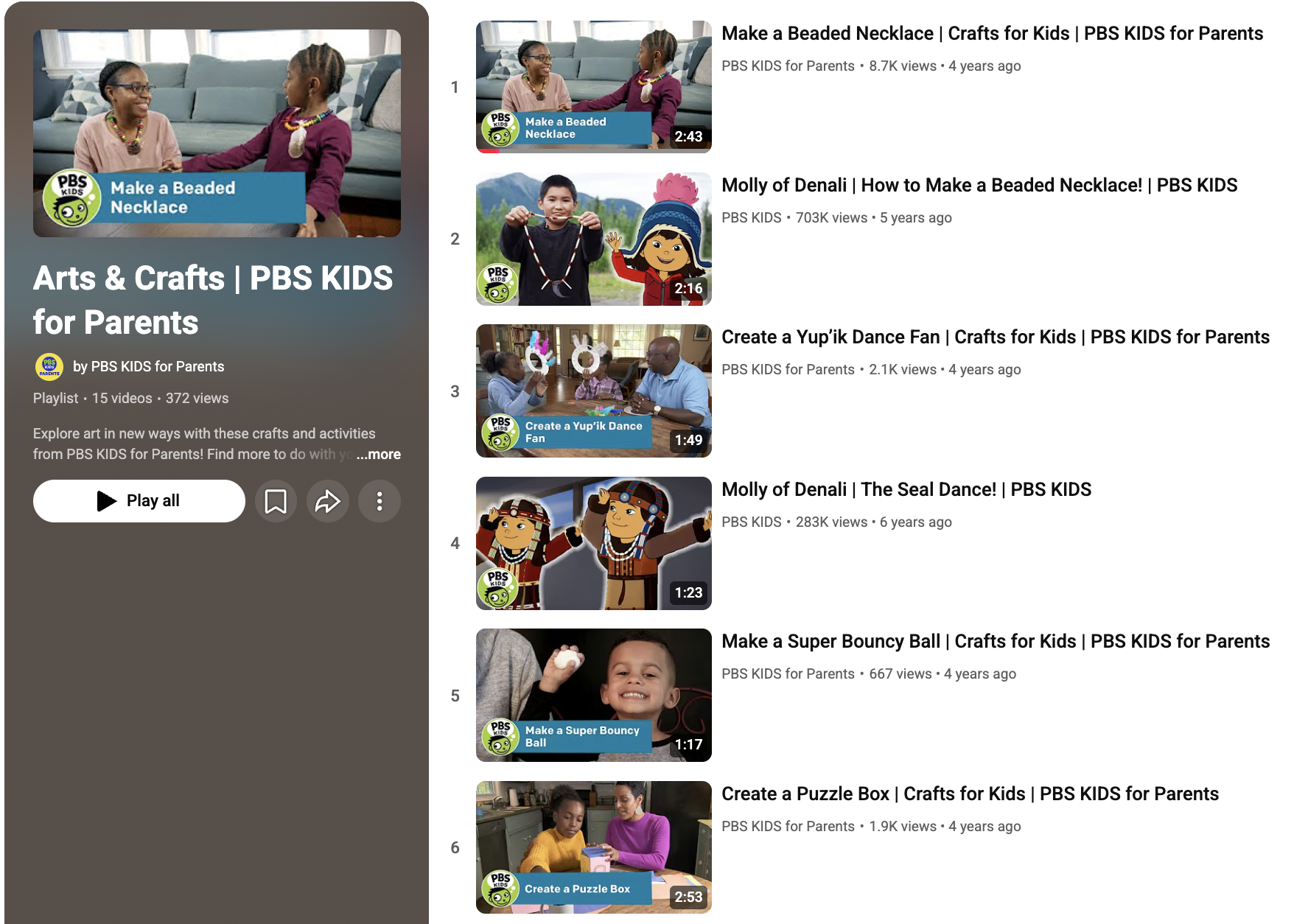This screenshot has width=1294, height=924.
Task: Click PBS KIDS for Parents under Bouncy Ball video
Action: [788, 674]
